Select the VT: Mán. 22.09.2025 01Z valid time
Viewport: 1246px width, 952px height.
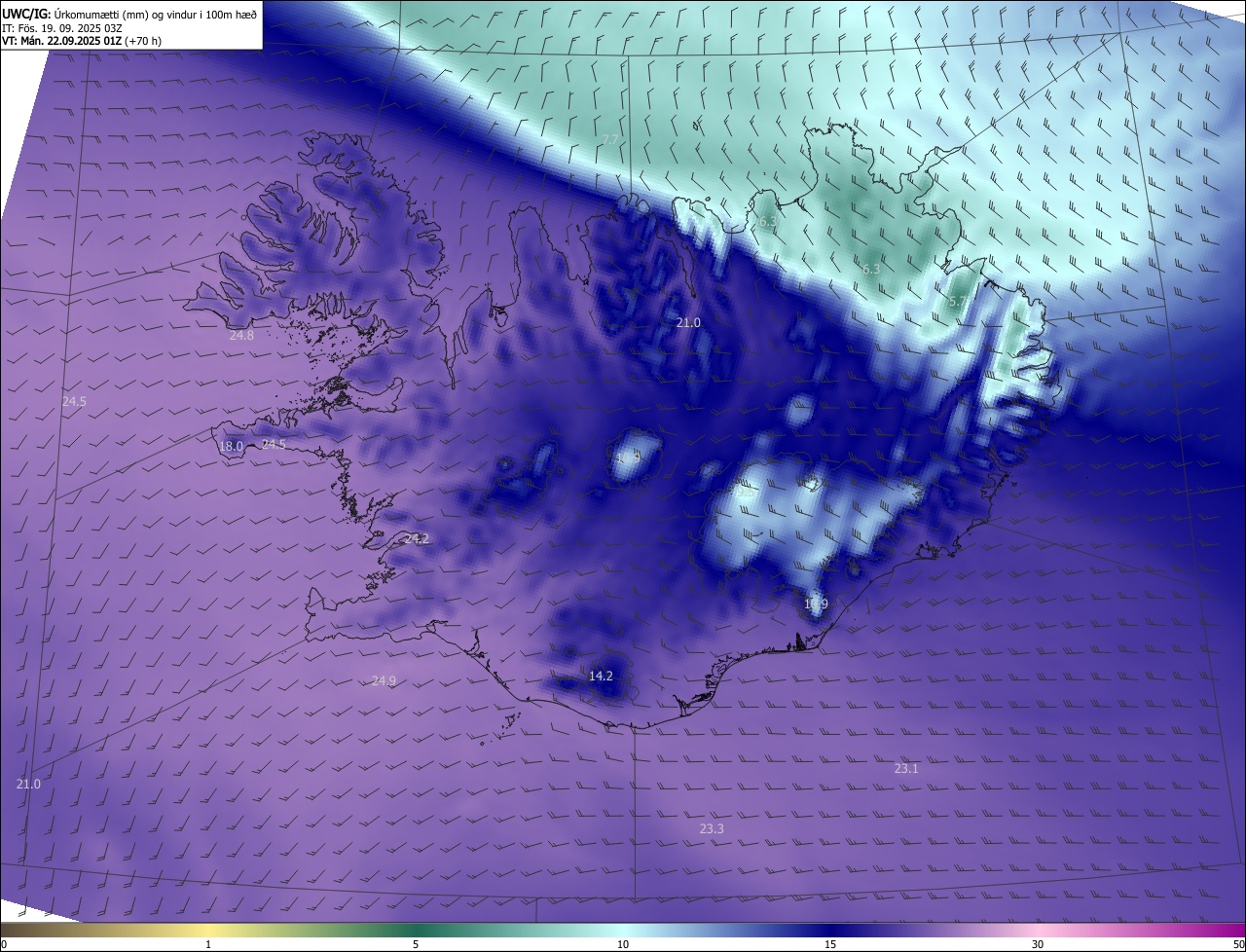pos(82,41)
